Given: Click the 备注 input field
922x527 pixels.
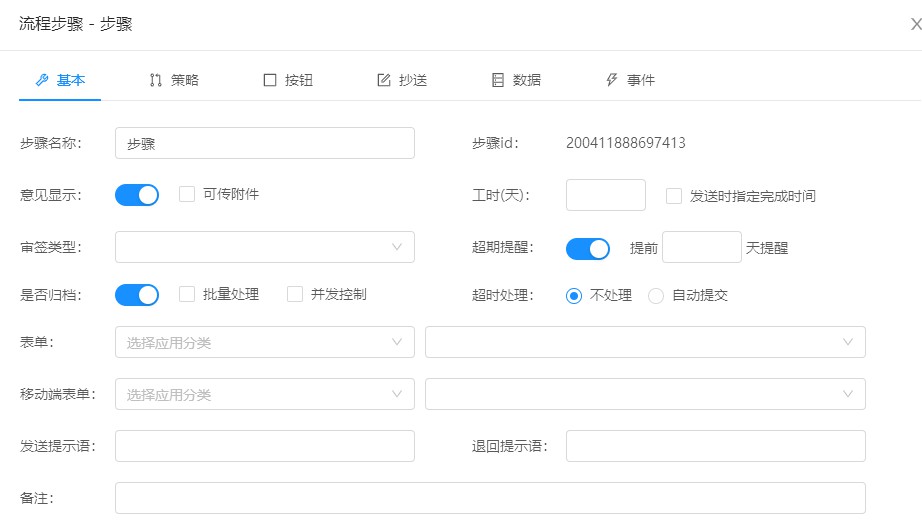Looking at the screenshot, I should click(490, 498).
